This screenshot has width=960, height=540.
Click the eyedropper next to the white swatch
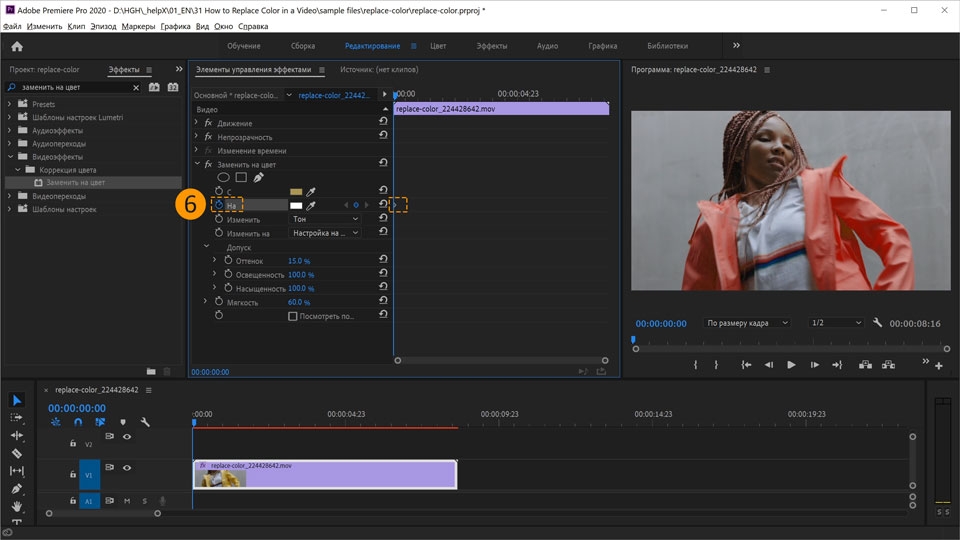coord(311,205)
